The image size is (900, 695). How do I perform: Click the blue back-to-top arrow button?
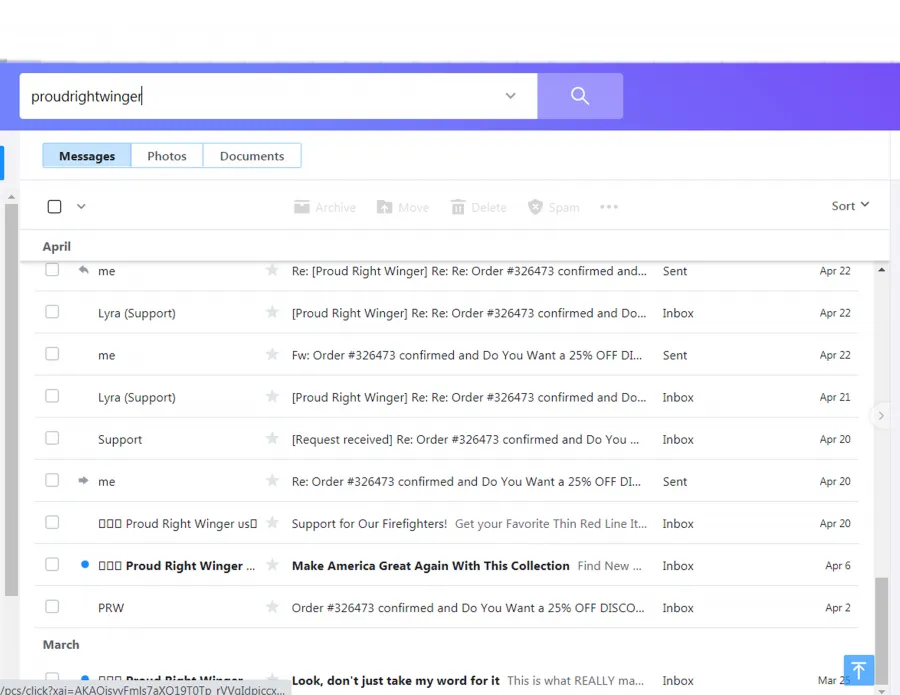[x=859, y=670]
